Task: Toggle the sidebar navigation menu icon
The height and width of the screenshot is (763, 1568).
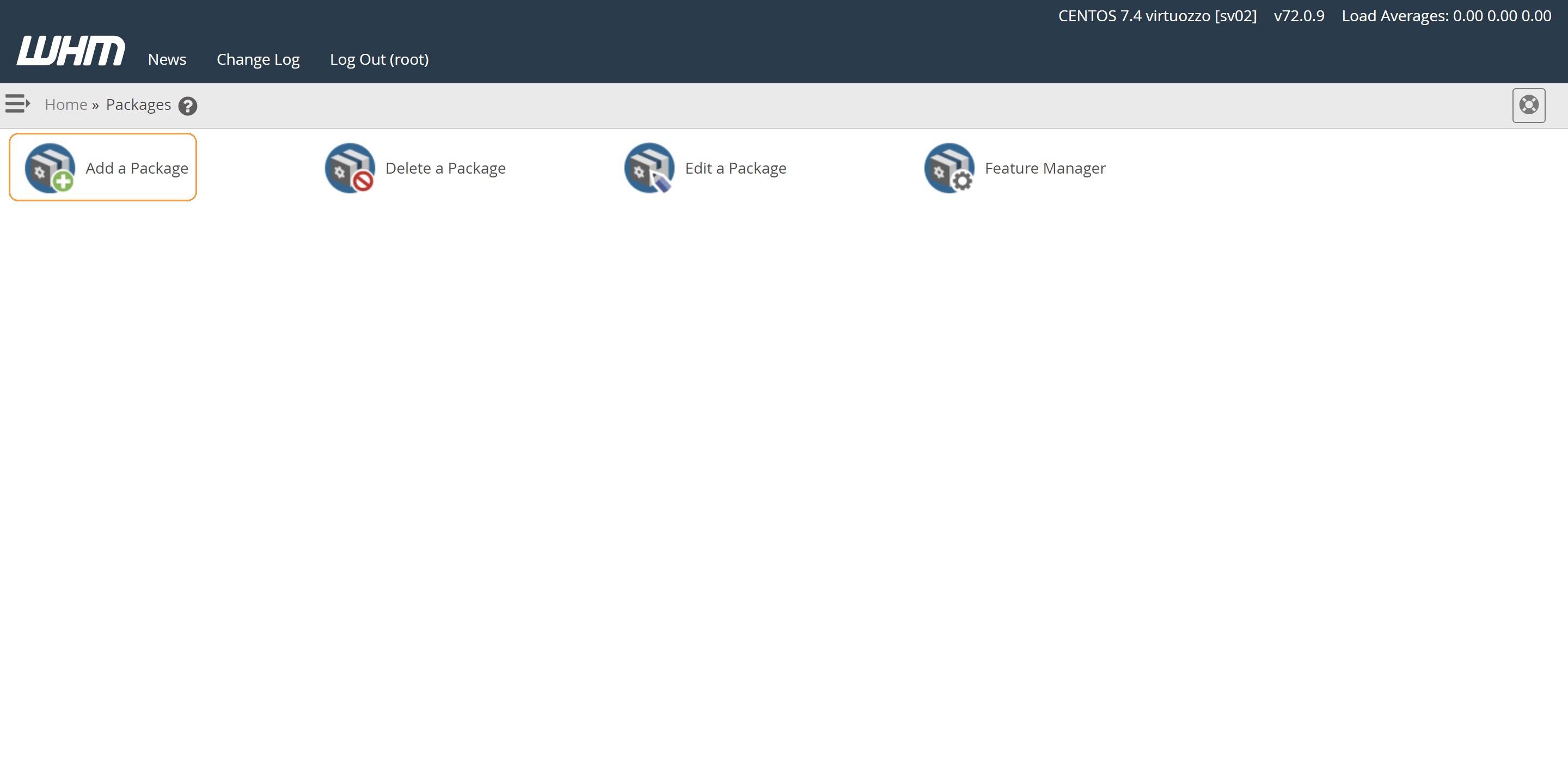Action: click(x=17, y=103)
